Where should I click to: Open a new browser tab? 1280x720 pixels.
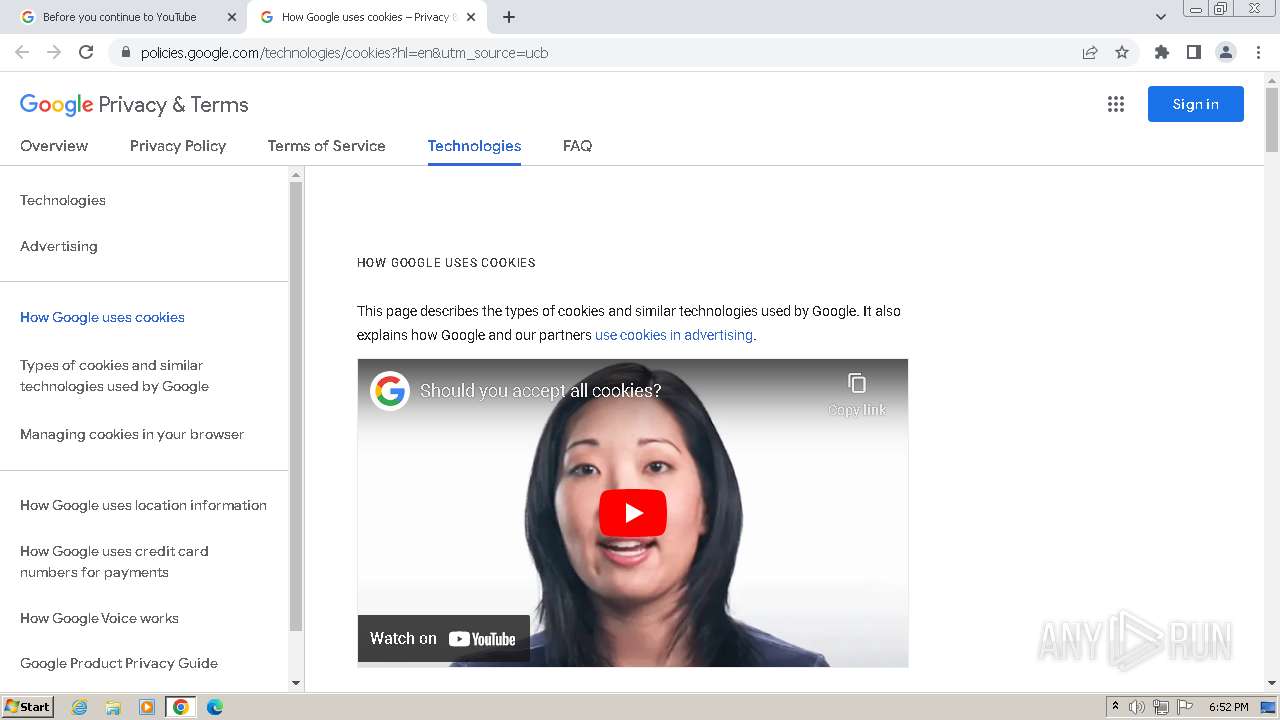509,17
